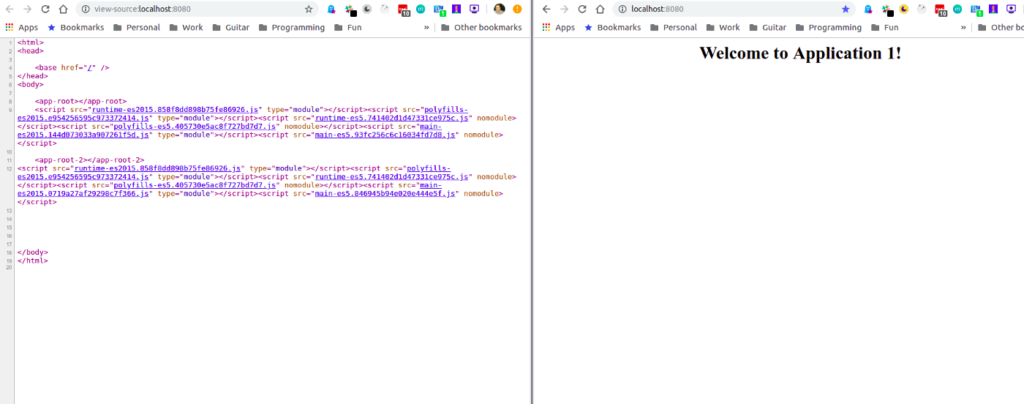Click yellow moon extension in localhost:8080 window

[x=904, y=9]
